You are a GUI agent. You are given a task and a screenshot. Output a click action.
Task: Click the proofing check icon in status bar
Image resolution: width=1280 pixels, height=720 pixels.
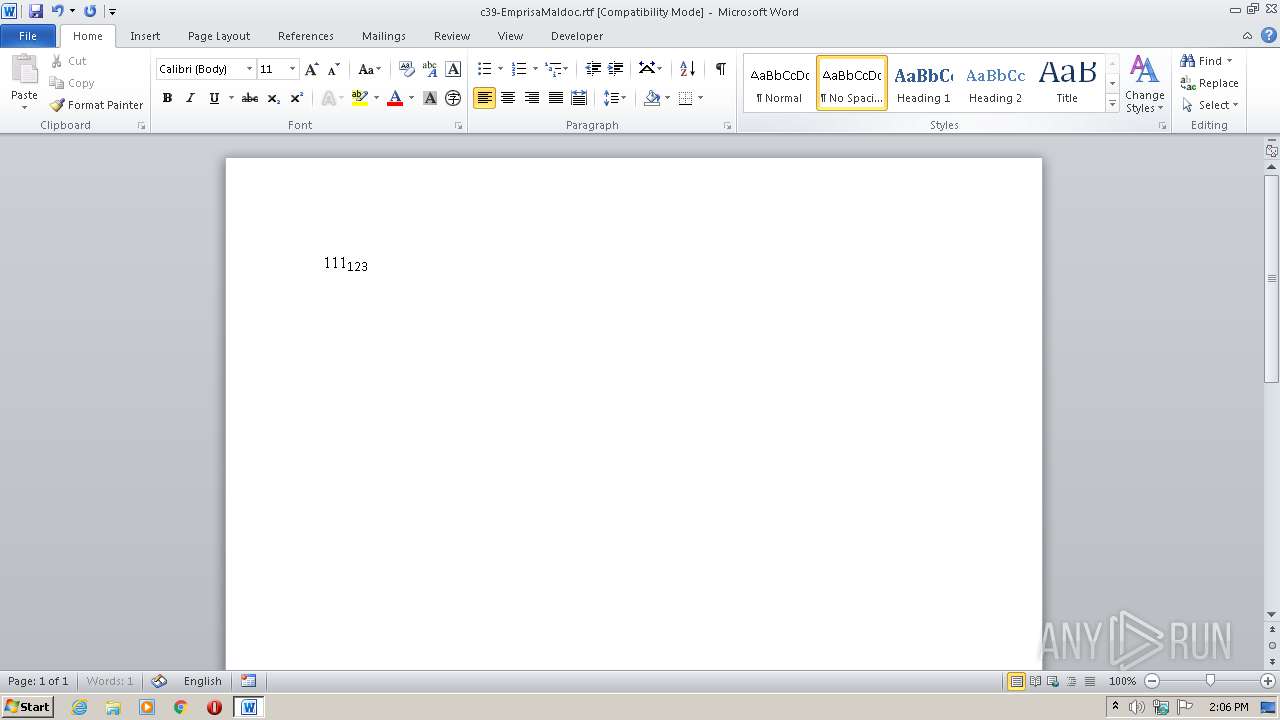tap(159, 681)
